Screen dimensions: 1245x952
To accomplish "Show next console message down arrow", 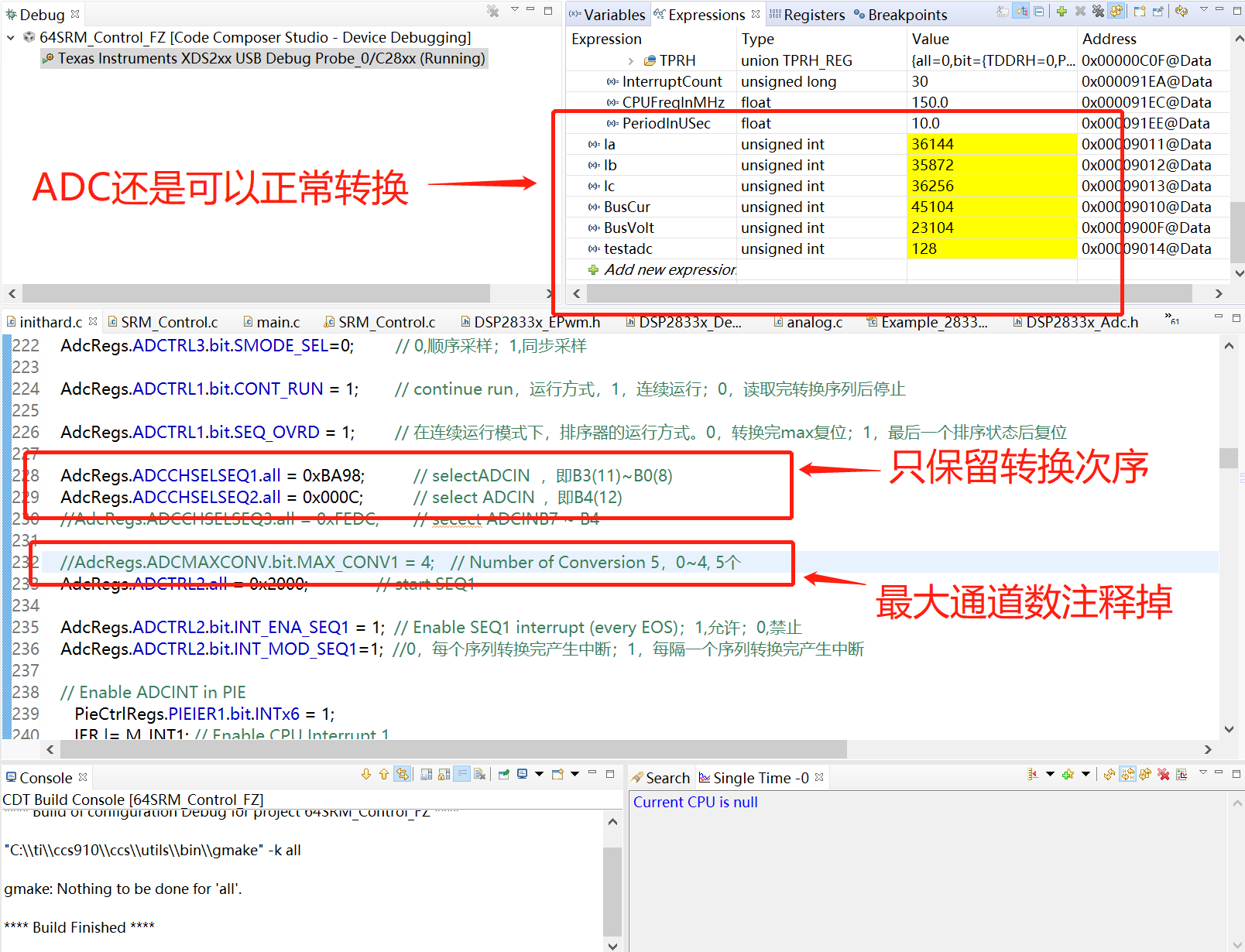I will pos(366,774).
